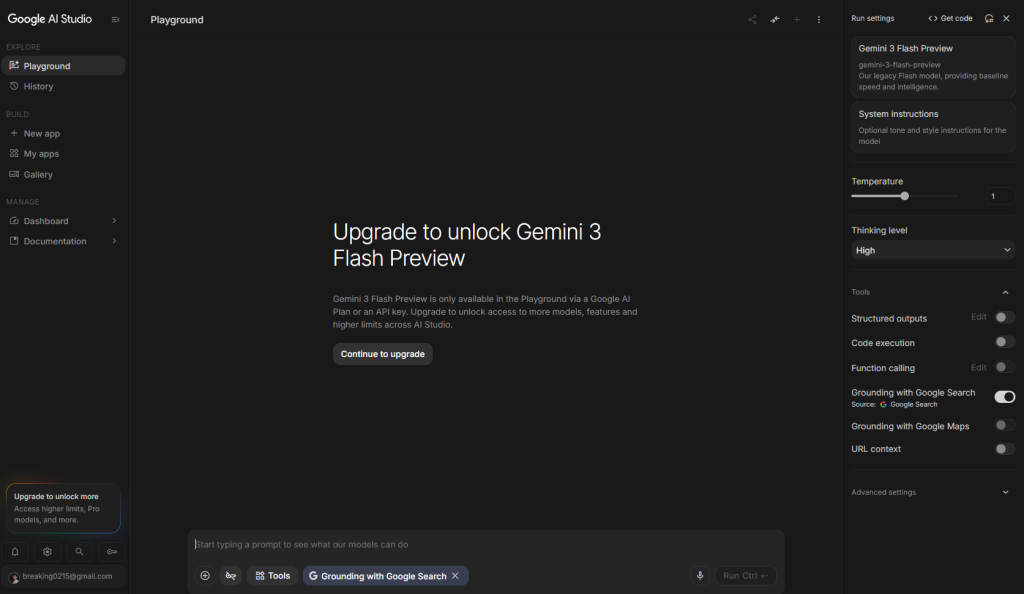Open the three-dot more options menu
The image size is (1024, 594).
(819, 20)
